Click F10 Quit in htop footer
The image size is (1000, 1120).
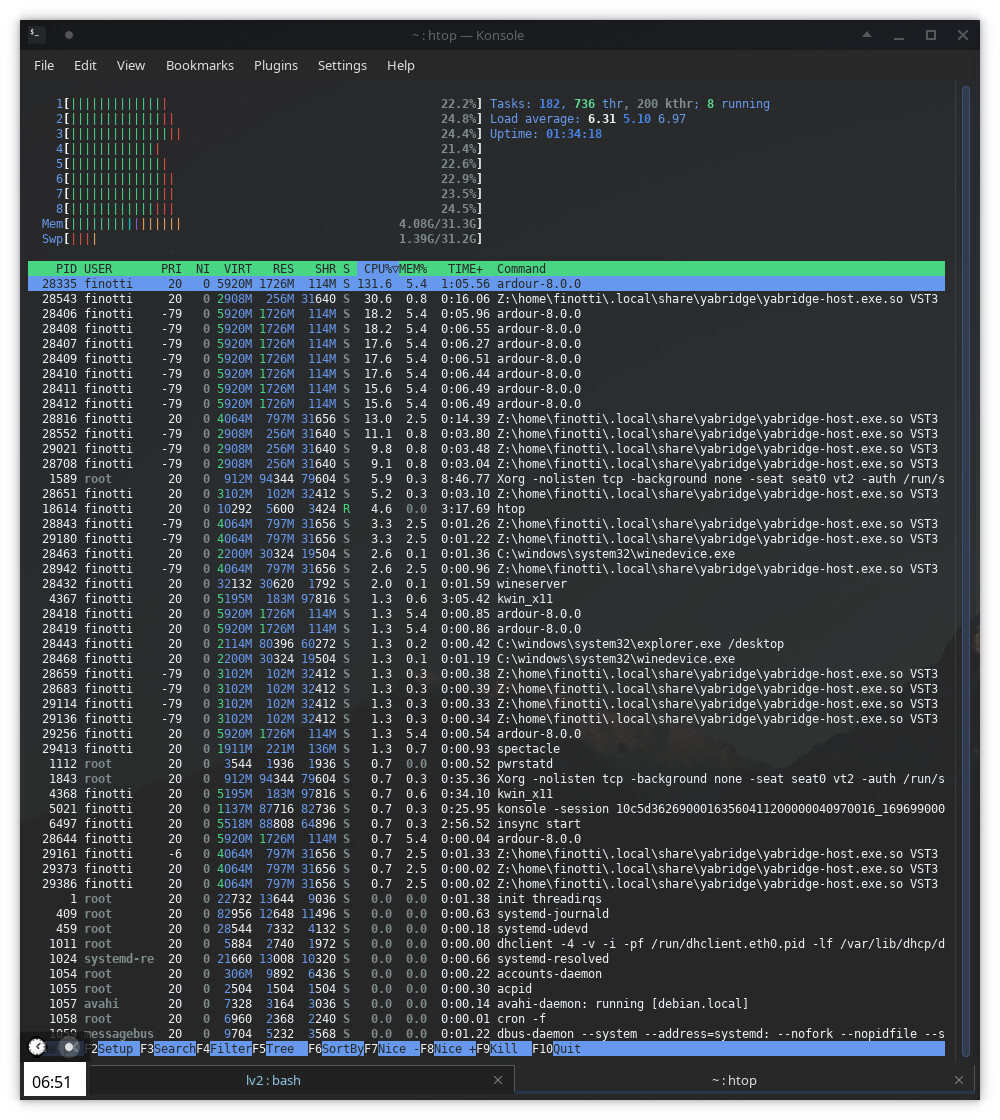(x=567, y=1049)
